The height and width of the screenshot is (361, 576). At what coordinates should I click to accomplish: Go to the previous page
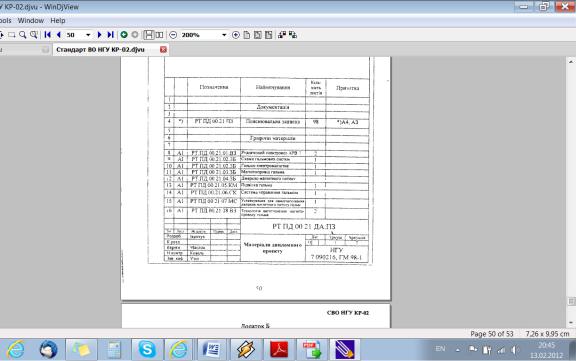point(58,35)
